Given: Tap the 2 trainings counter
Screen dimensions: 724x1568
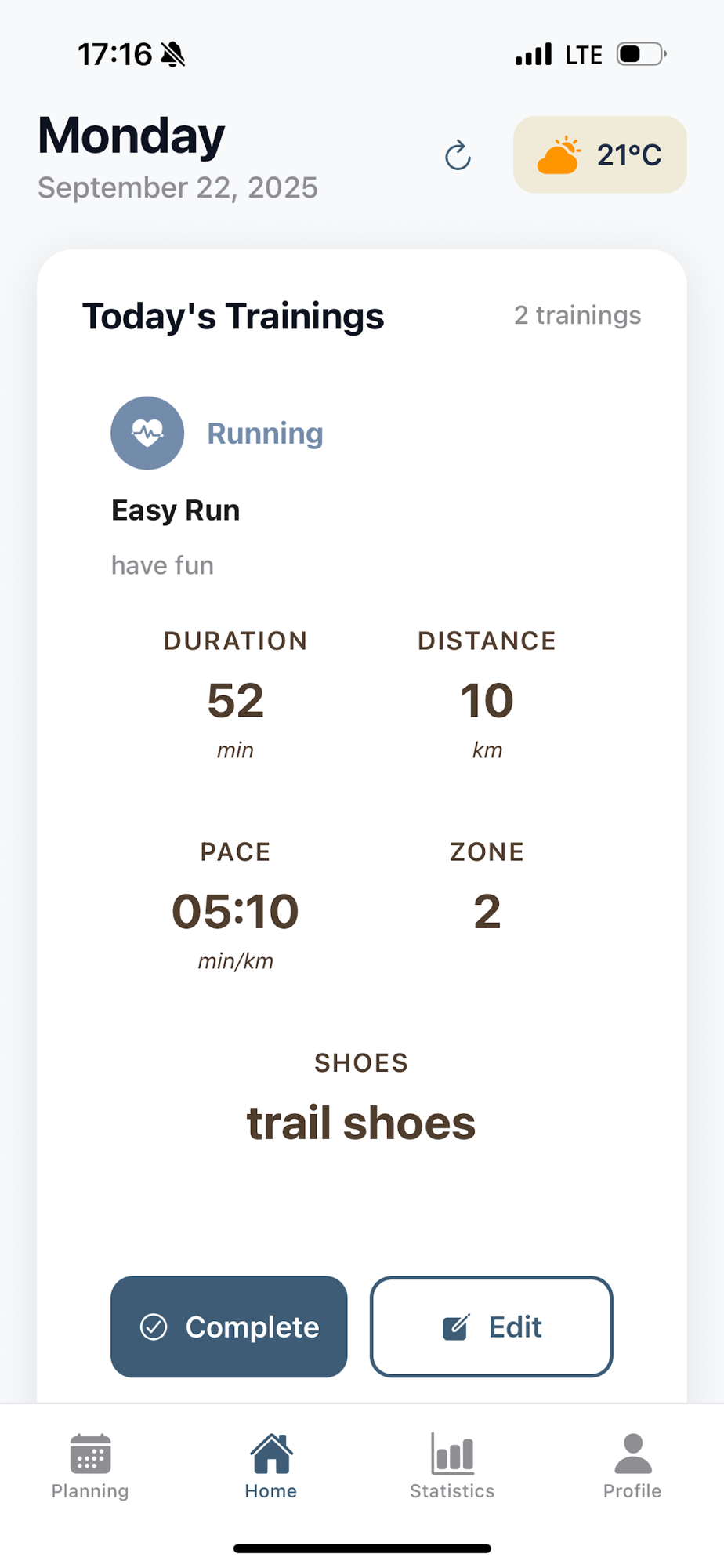Looking at the screenshot, I should coord(577,315).
